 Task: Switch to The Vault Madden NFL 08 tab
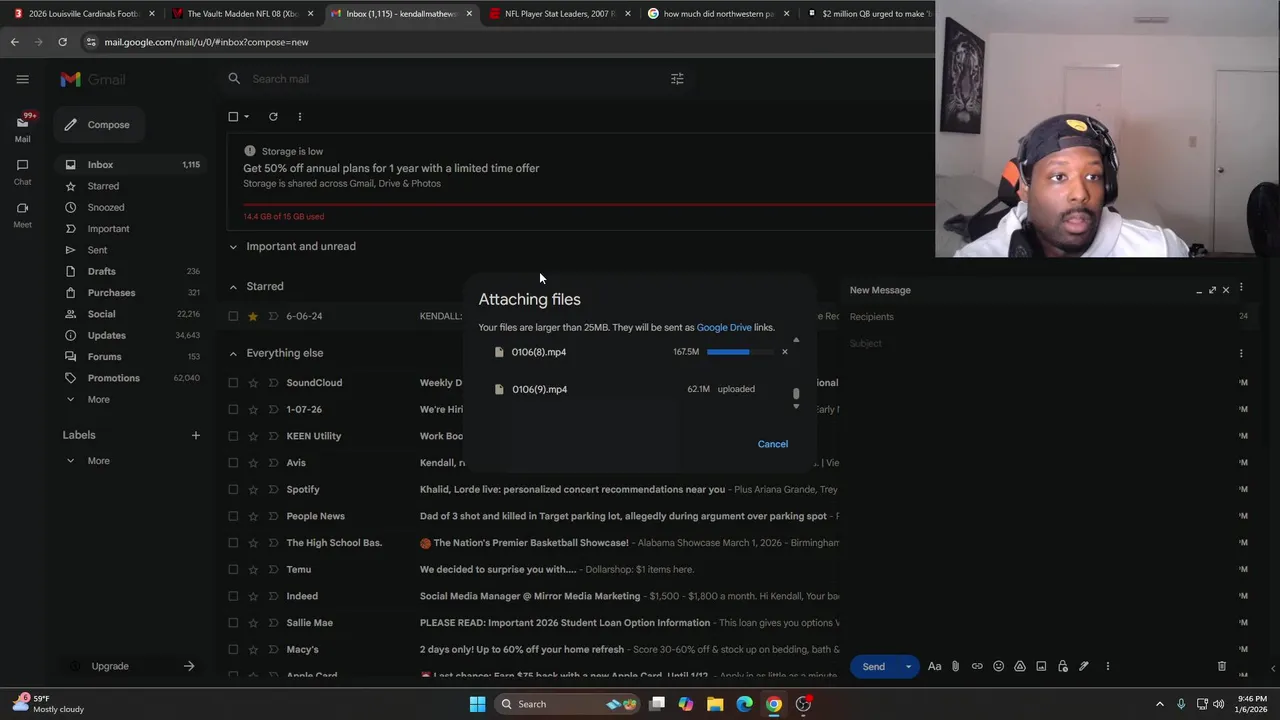pyautogui.click(x=240, y=14)
